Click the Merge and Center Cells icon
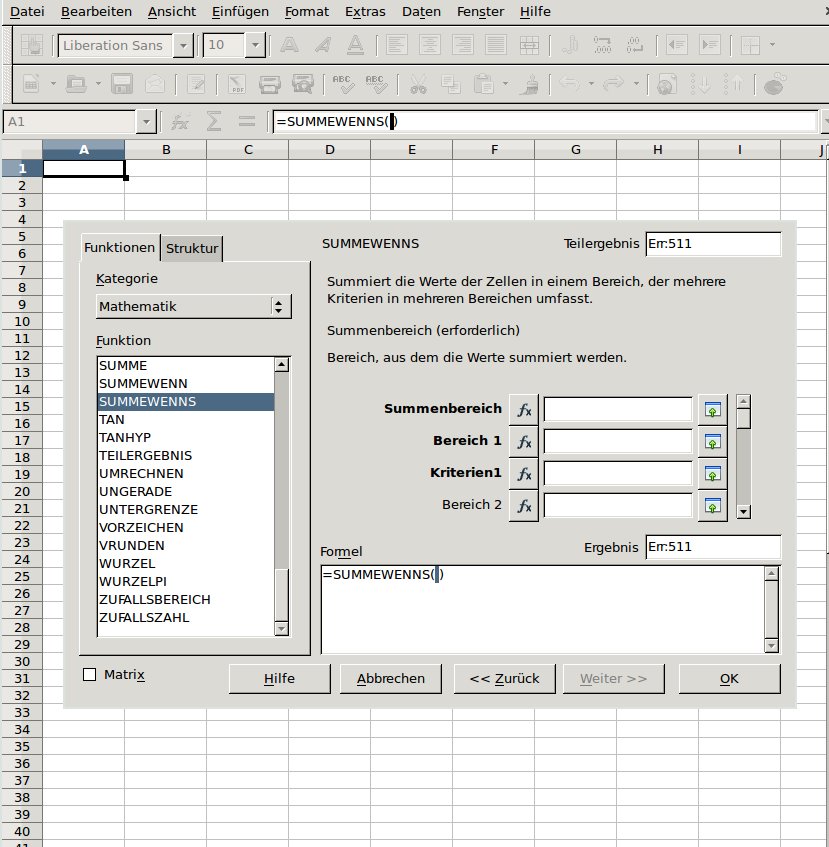This screenshot has height=847, width=829. pos(529,45)
